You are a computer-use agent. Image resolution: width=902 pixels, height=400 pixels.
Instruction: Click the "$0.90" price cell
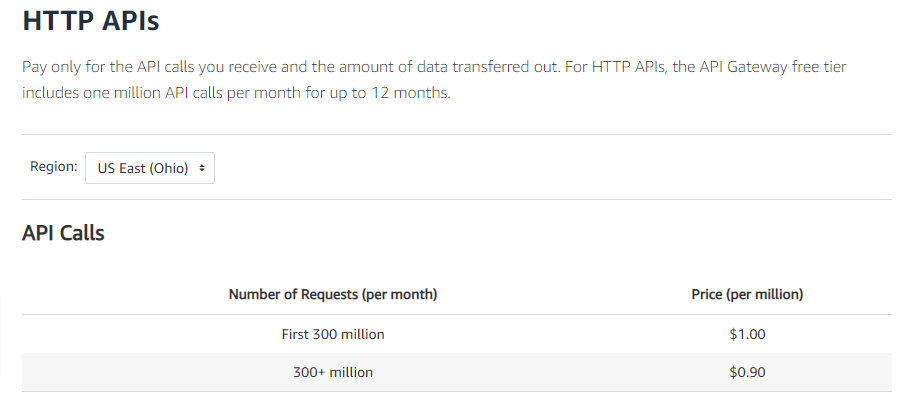click(747, 372)
